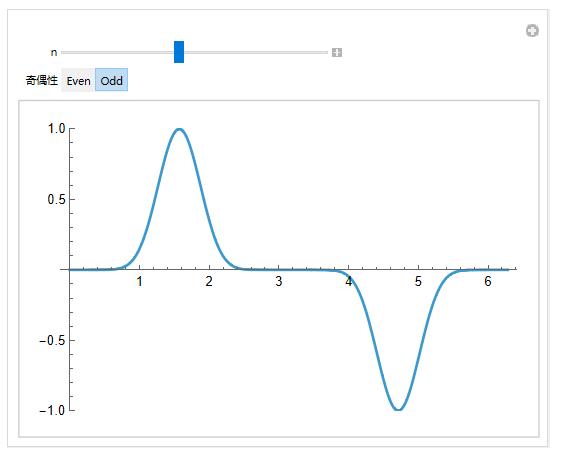The image size is (568, 462).
Task: Click y-axis label -1.0
Action: pyautogui.click(x=53, y=411)
